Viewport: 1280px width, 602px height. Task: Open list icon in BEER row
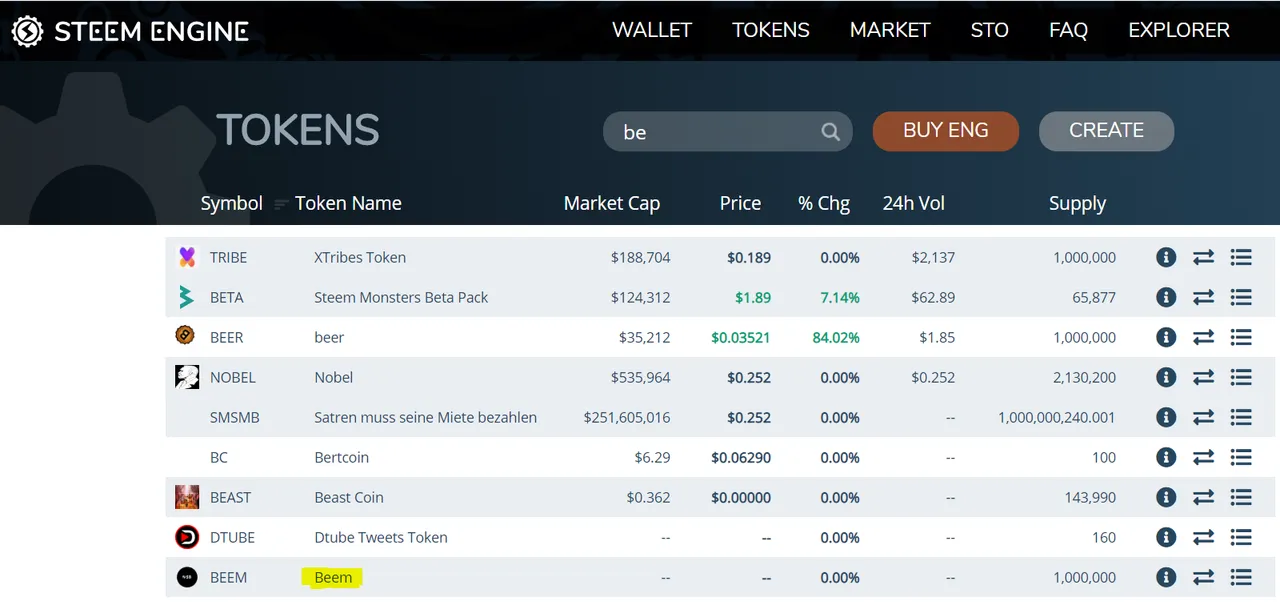tap(1241, 337)
